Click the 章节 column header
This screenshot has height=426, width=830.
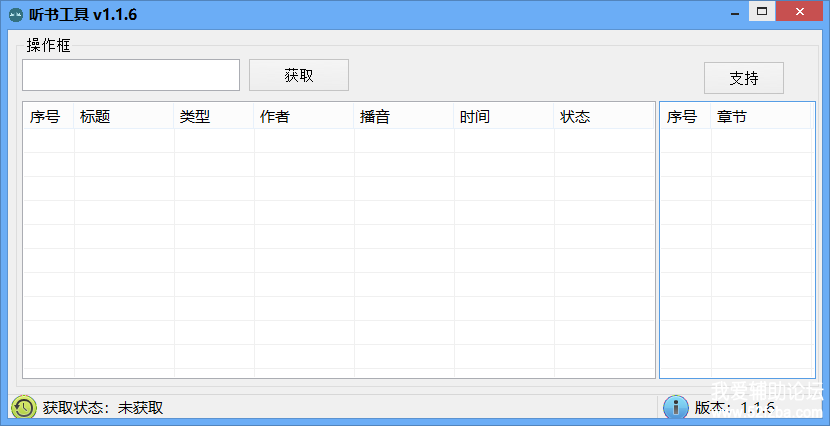click(761, 116)
